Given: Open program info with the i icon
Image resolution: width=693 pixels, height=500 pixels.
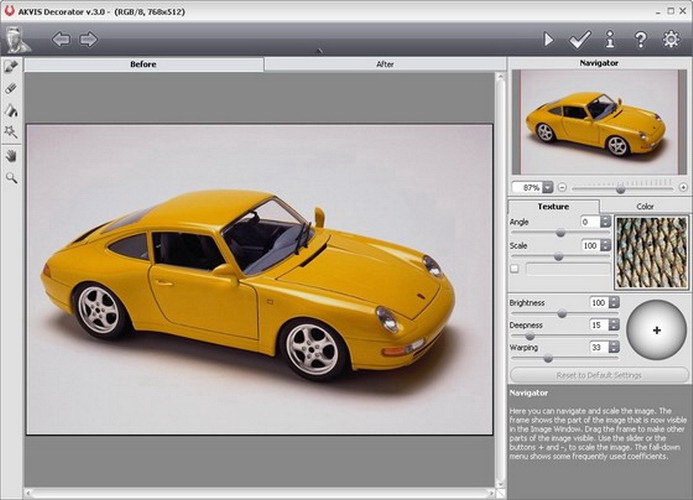Looking at the screenshot, I should pyautogui.click(x=610, y=40).
